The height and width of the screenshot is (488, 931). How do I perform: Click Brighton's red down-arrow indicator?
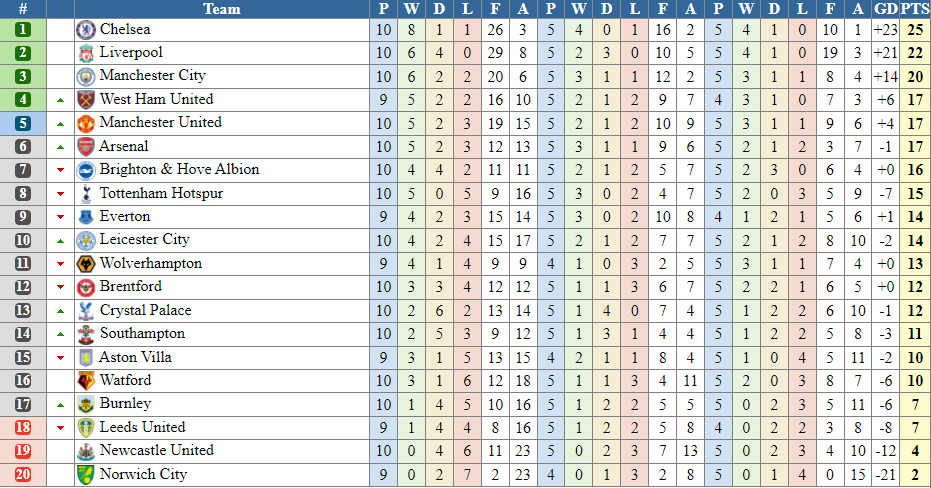tap(60, 170)
